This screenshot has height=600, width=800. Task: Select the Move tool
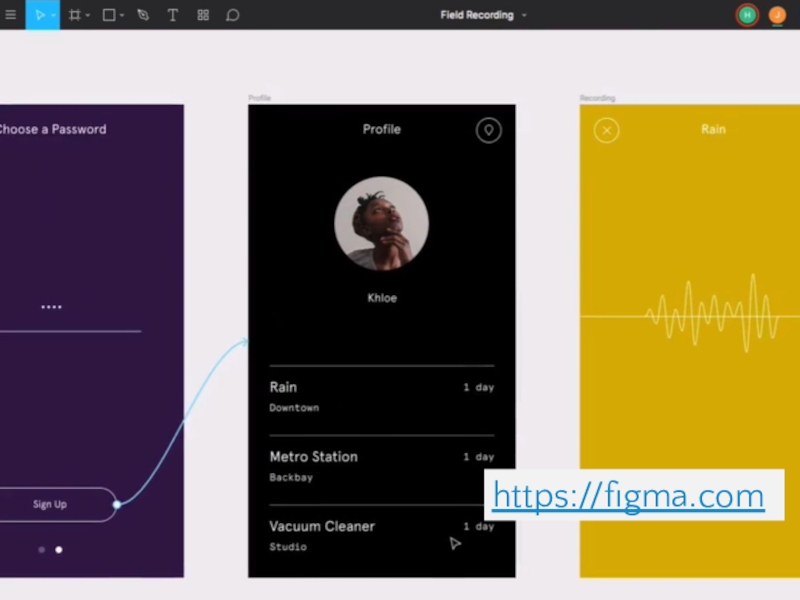(x=39, y=15)
